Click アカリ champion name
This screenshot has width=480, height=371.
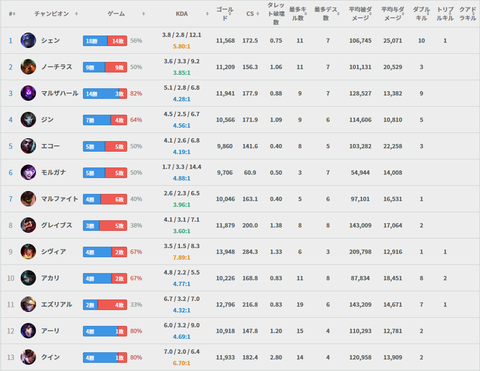(50, 278)
